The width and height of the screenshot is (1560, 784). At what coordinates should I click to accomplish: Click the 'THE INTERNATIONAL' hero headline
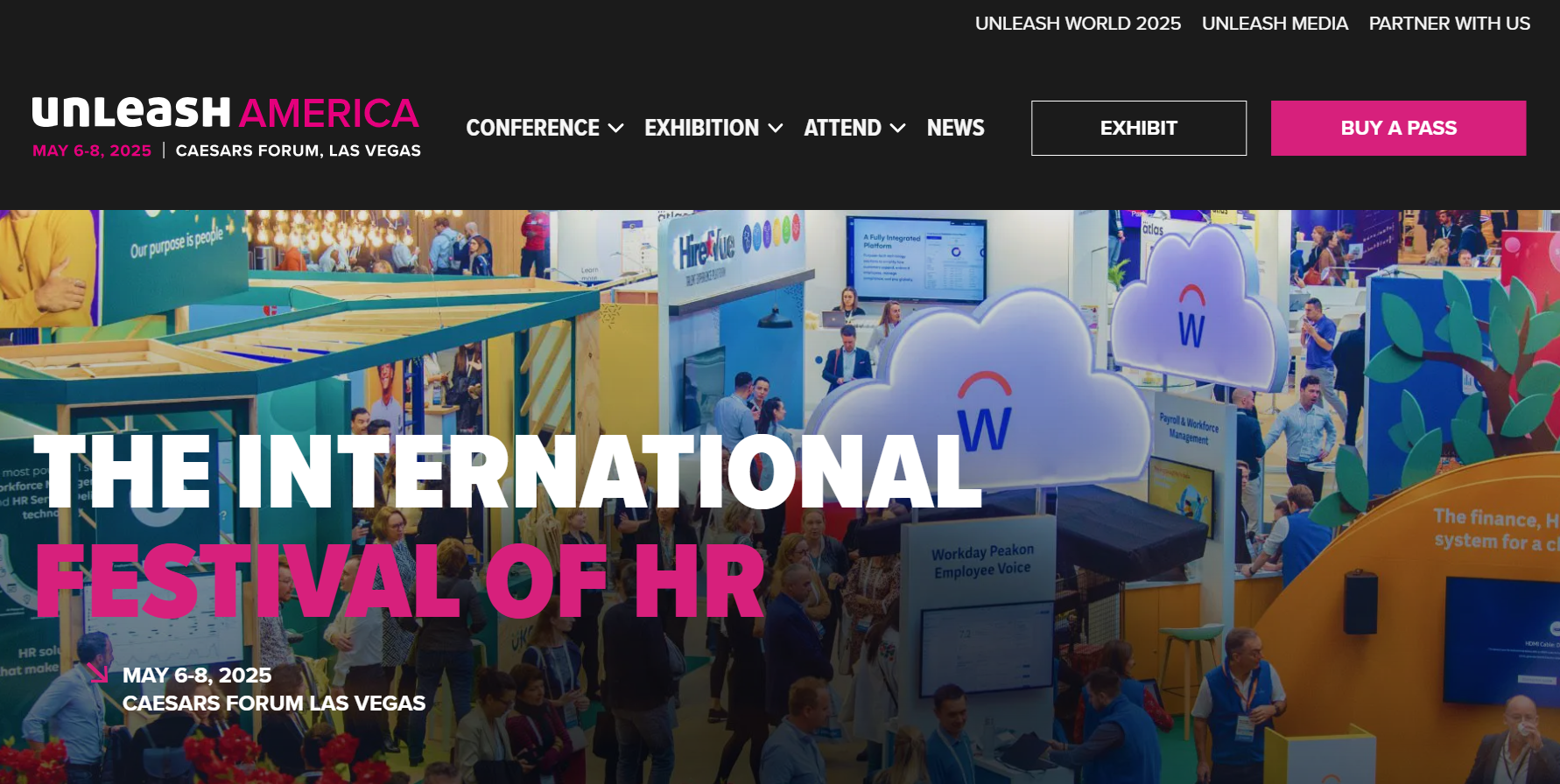pos(507,472)
